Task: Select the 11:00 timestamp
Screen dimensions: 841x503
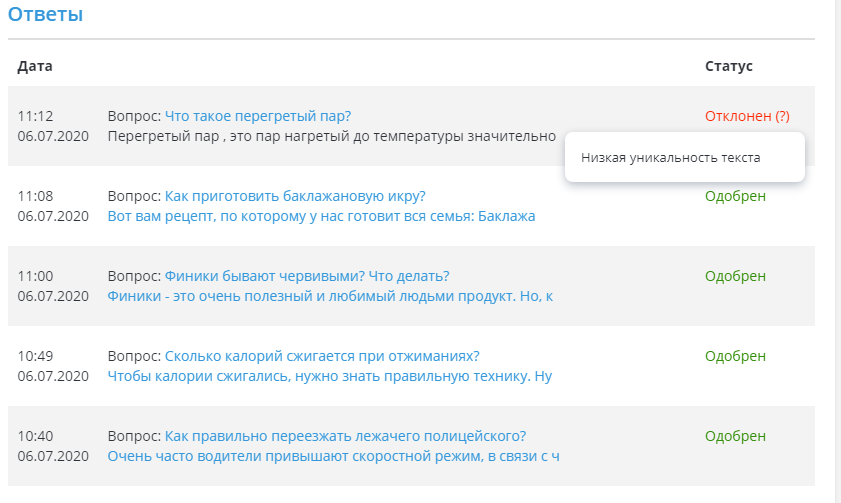Action: [35, 276]
